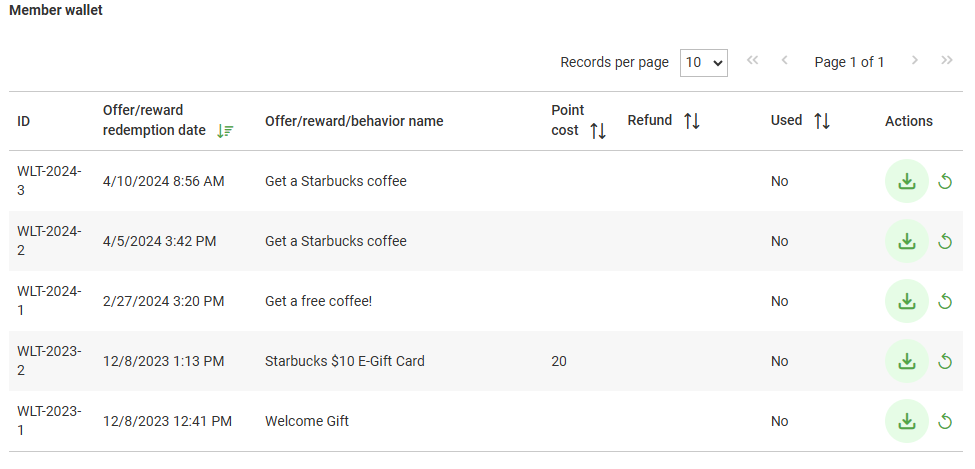Download the WLT-2024-3 wallet entry

click(x=907, y=181)
